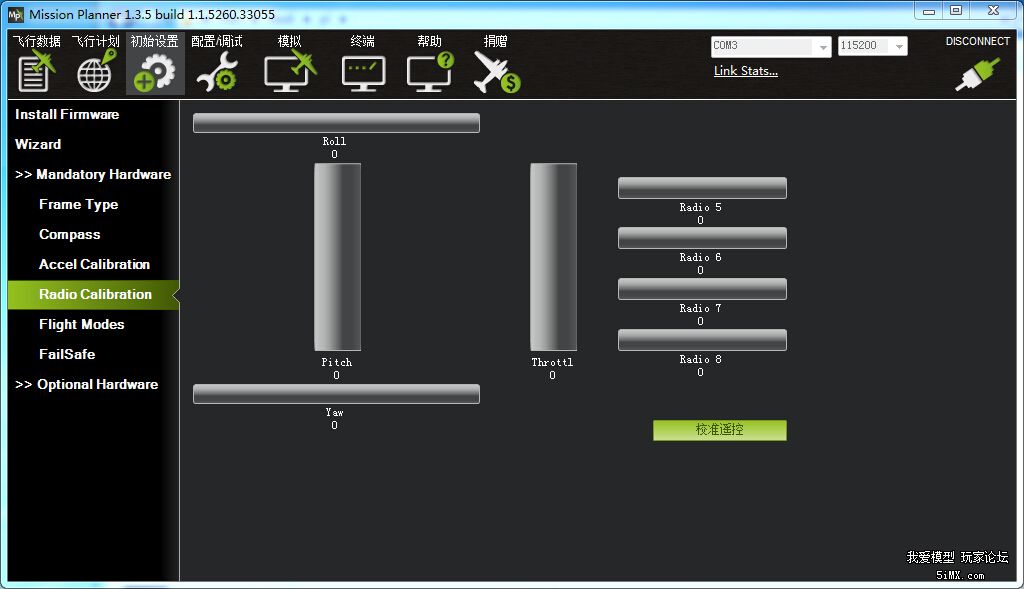Open the 配置/调试 wrench config icon

217,72
